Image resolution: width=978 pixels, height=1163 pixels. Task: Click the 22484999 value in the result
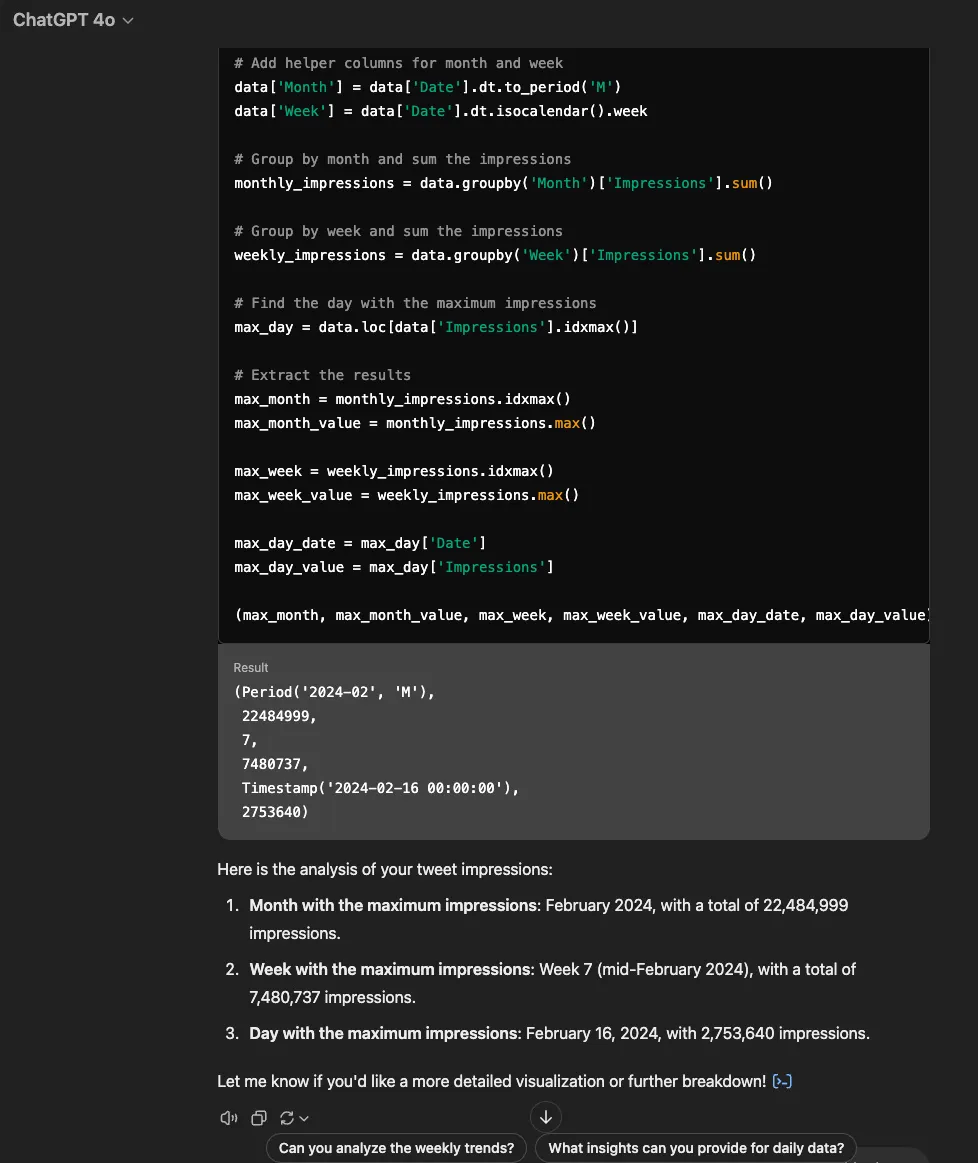click(279, 716)
